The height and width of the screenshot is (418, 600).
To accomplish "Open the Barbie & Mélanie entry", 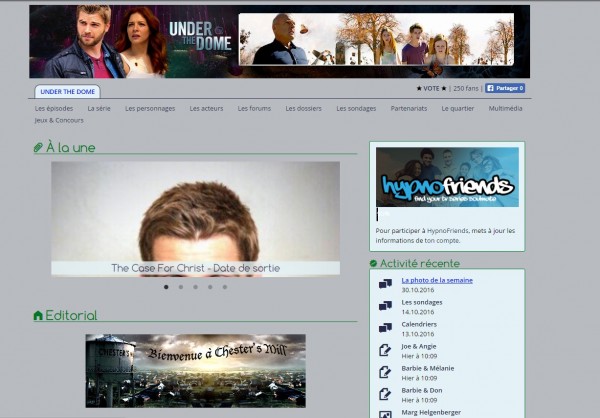I will click(428, 368).
